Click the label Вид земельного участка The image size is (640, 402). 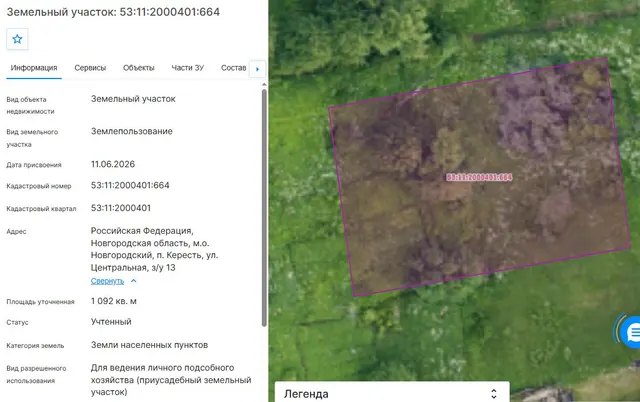click(32, 138)
